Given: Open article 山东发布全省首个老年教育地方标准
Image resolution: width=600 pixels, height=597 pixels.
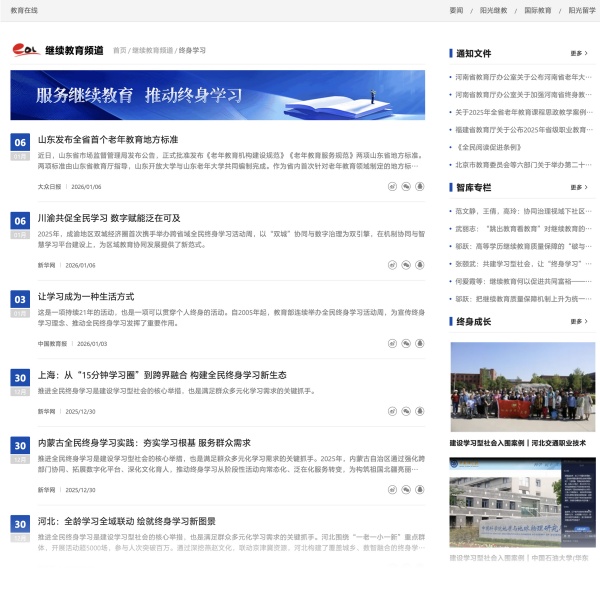Looking at the screenshot, I should click(x=108, y=140).
